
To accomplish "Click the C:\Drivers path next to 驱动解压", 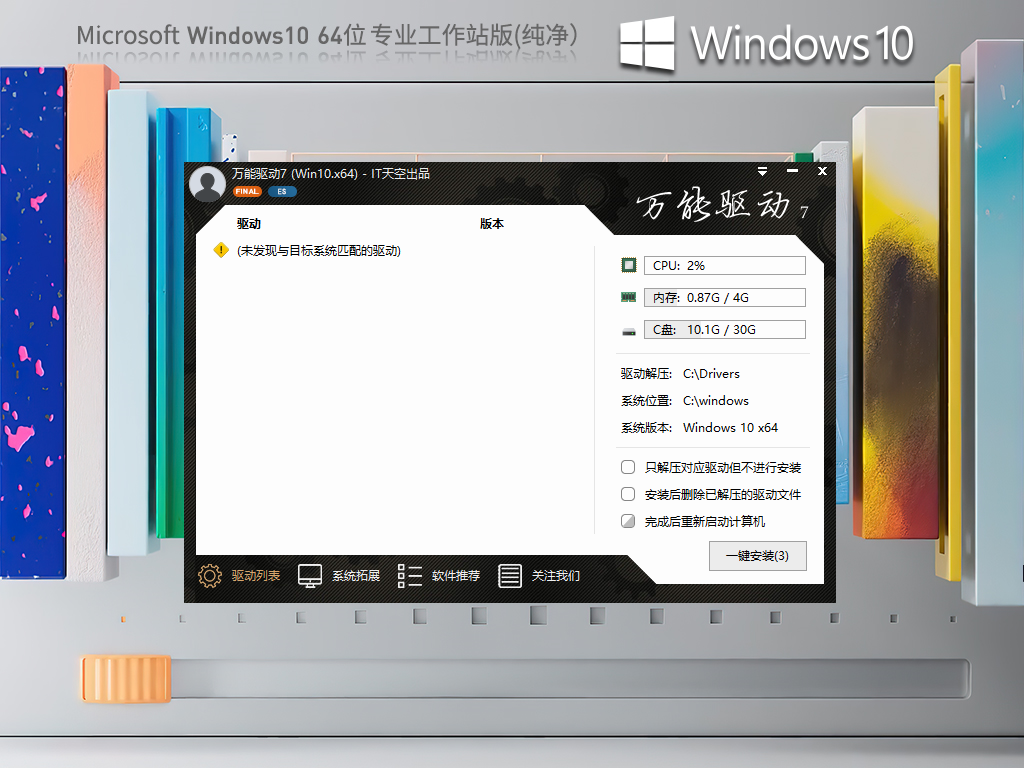I will tap(712, 373).
